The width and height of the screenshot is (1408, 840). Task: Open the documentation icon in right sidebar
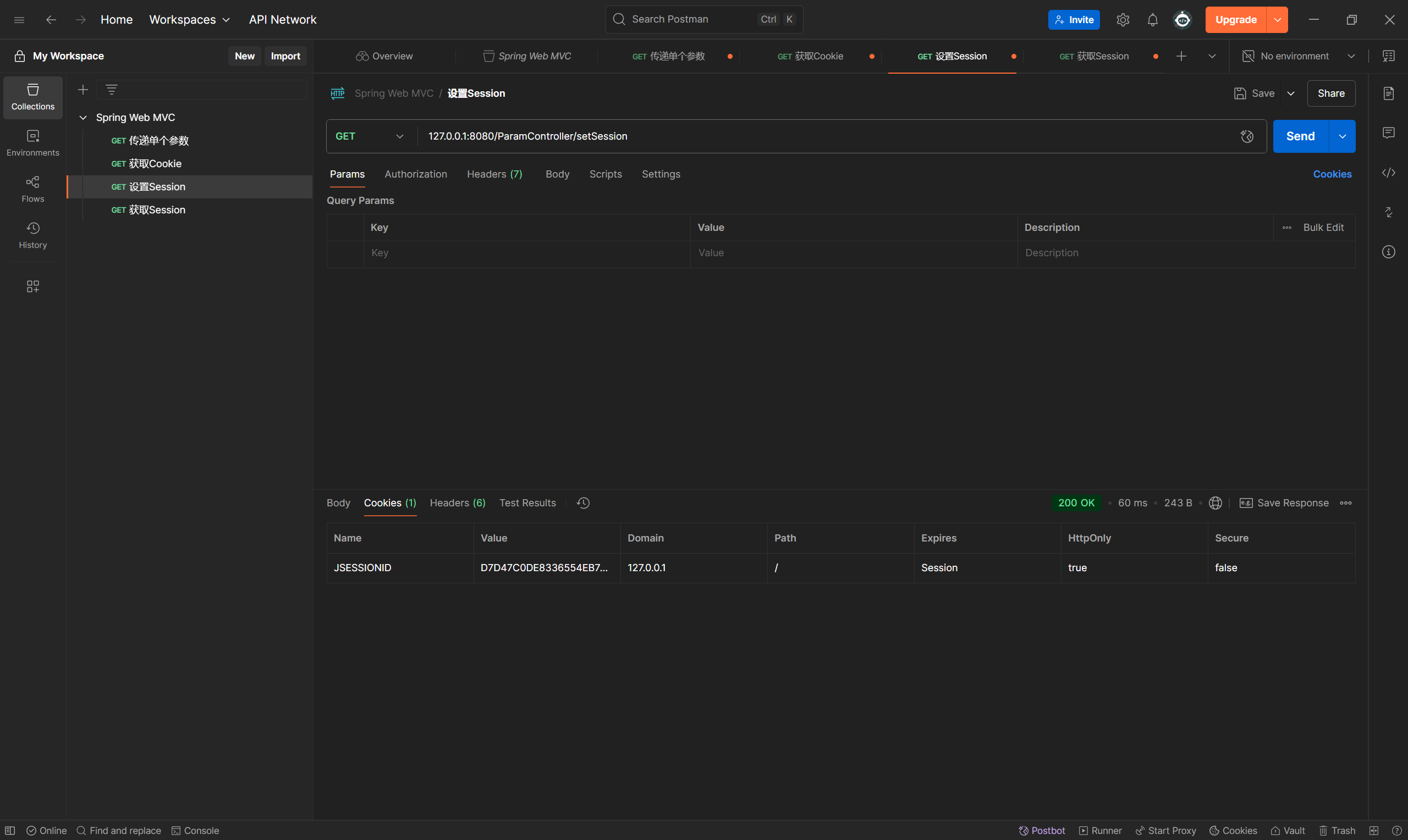coord(1388,93)
